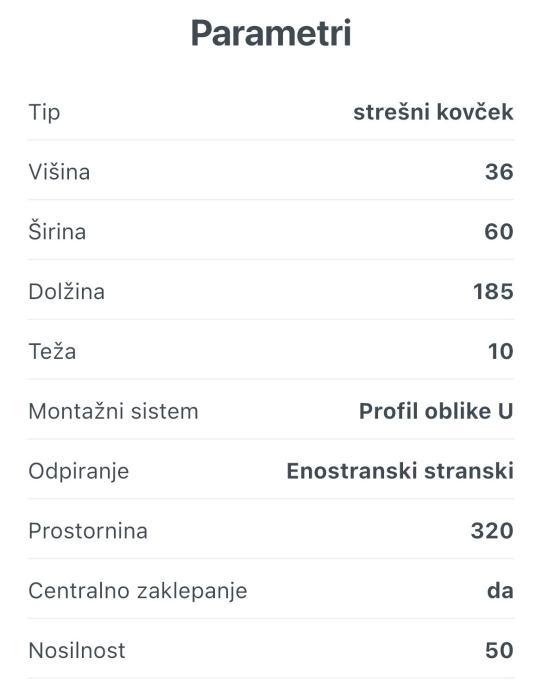The width and height of the screenshot is (542, 690).
Task: Click the Teža value 10
Action: 501,351
